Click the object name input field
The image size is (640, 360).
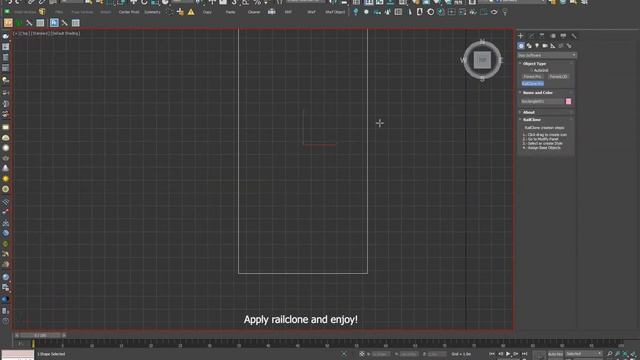point(542,101)
